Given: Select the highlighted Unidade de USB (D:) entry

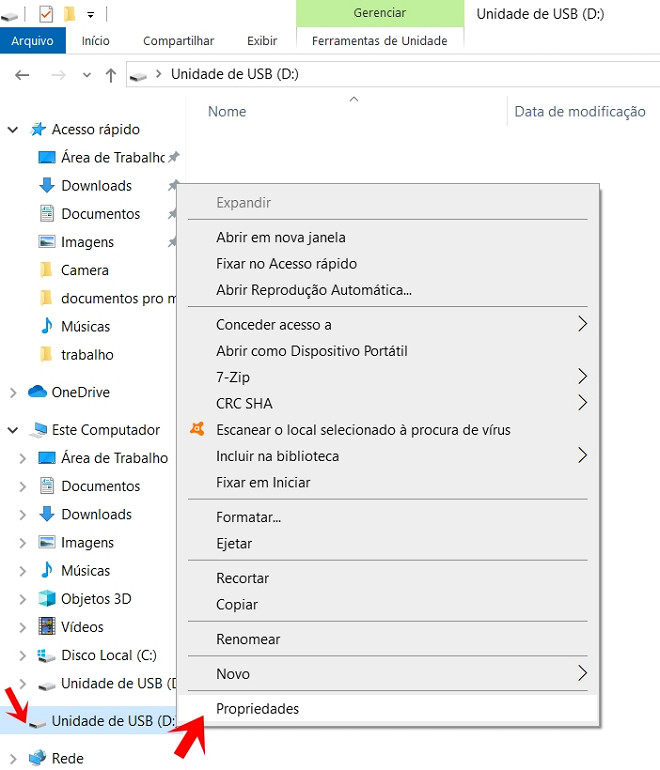Looking at the screenshot, I should click(x=88, y=720).
